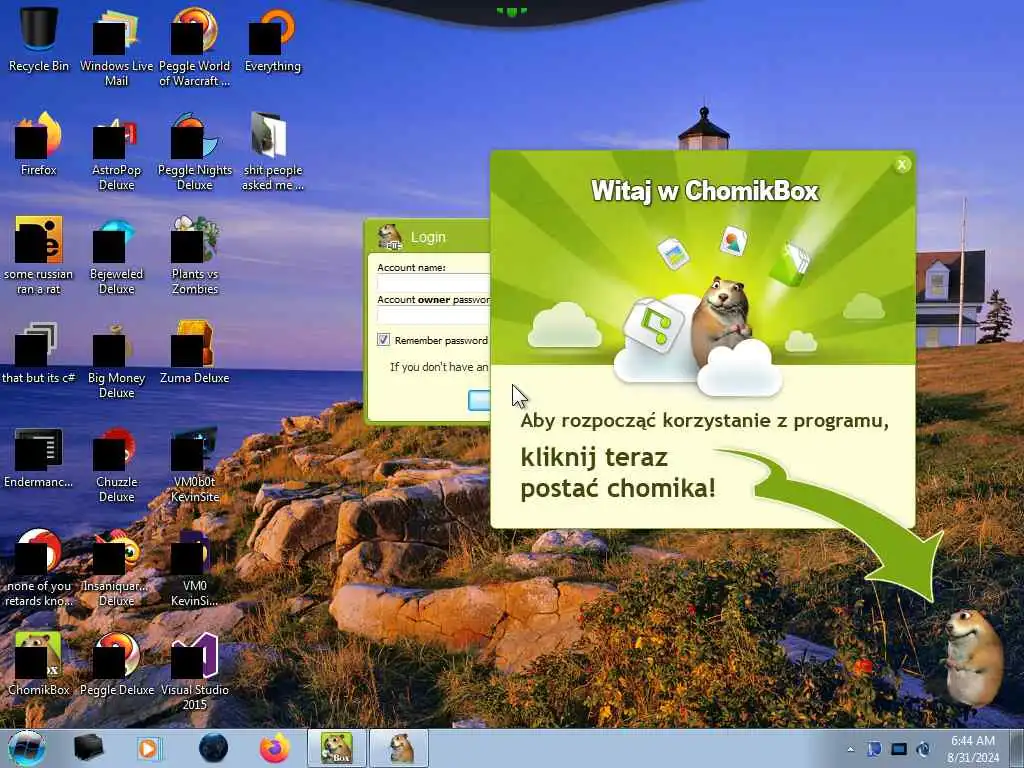This screenshot has height=768, width=1024.
Task: Open Windows Media Player from taskbar
Action: click(x=149, y=748)
